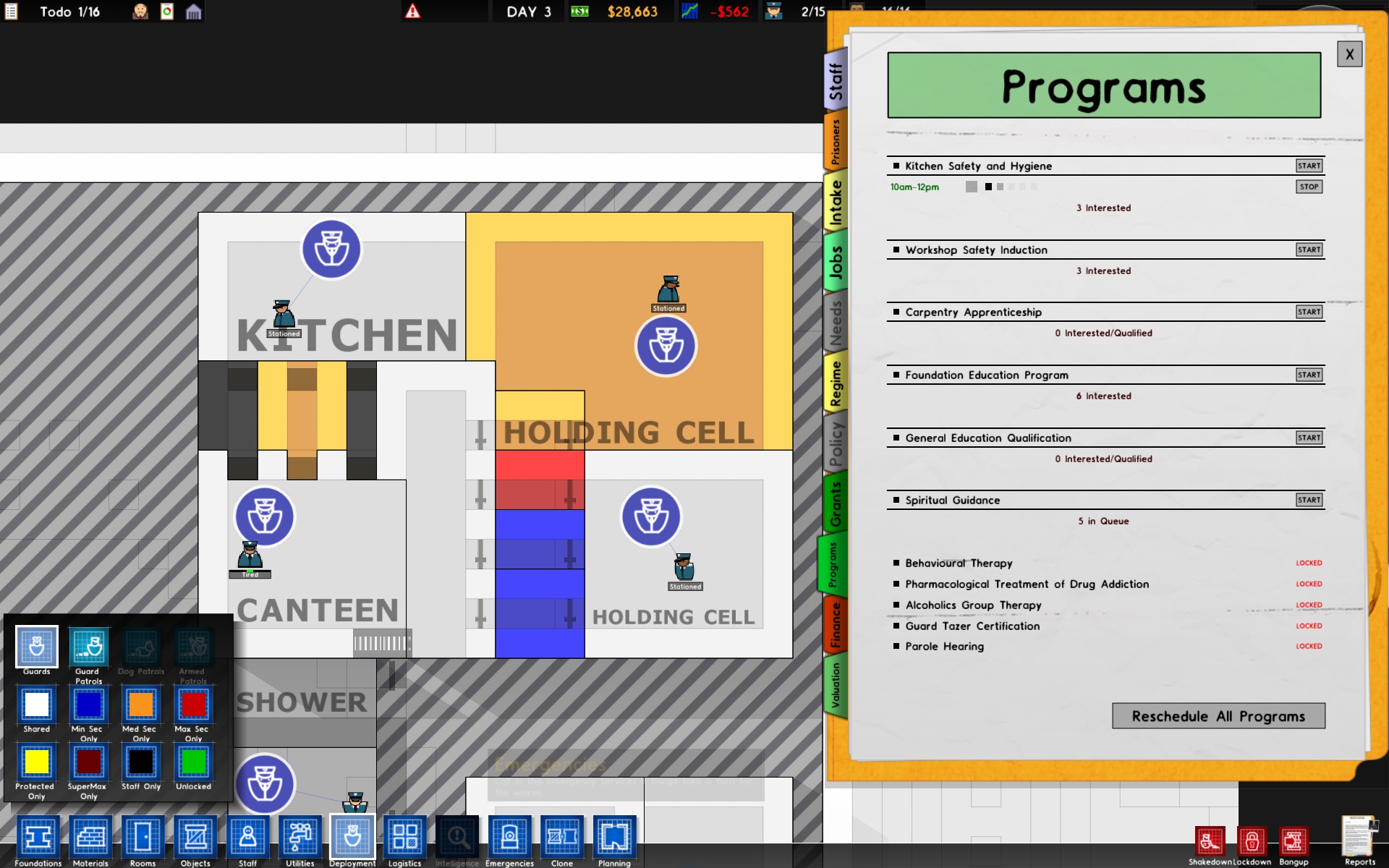Open the Emergencies tool panel
Image resolution: width=1389 pixels, height=868 pixels.
coord(509,838)
